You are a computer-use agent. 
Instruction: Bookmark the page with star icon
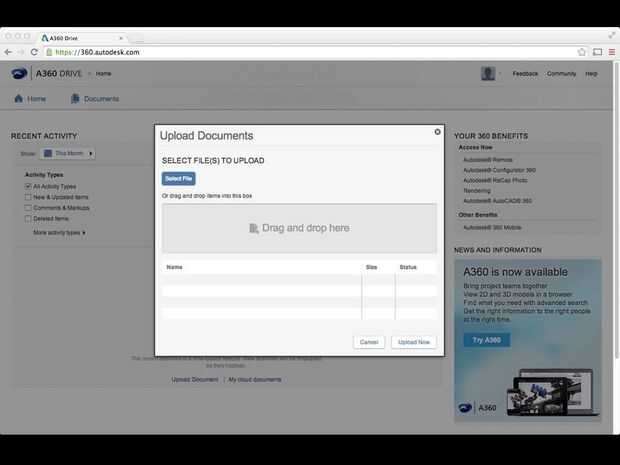pos(581,52)
